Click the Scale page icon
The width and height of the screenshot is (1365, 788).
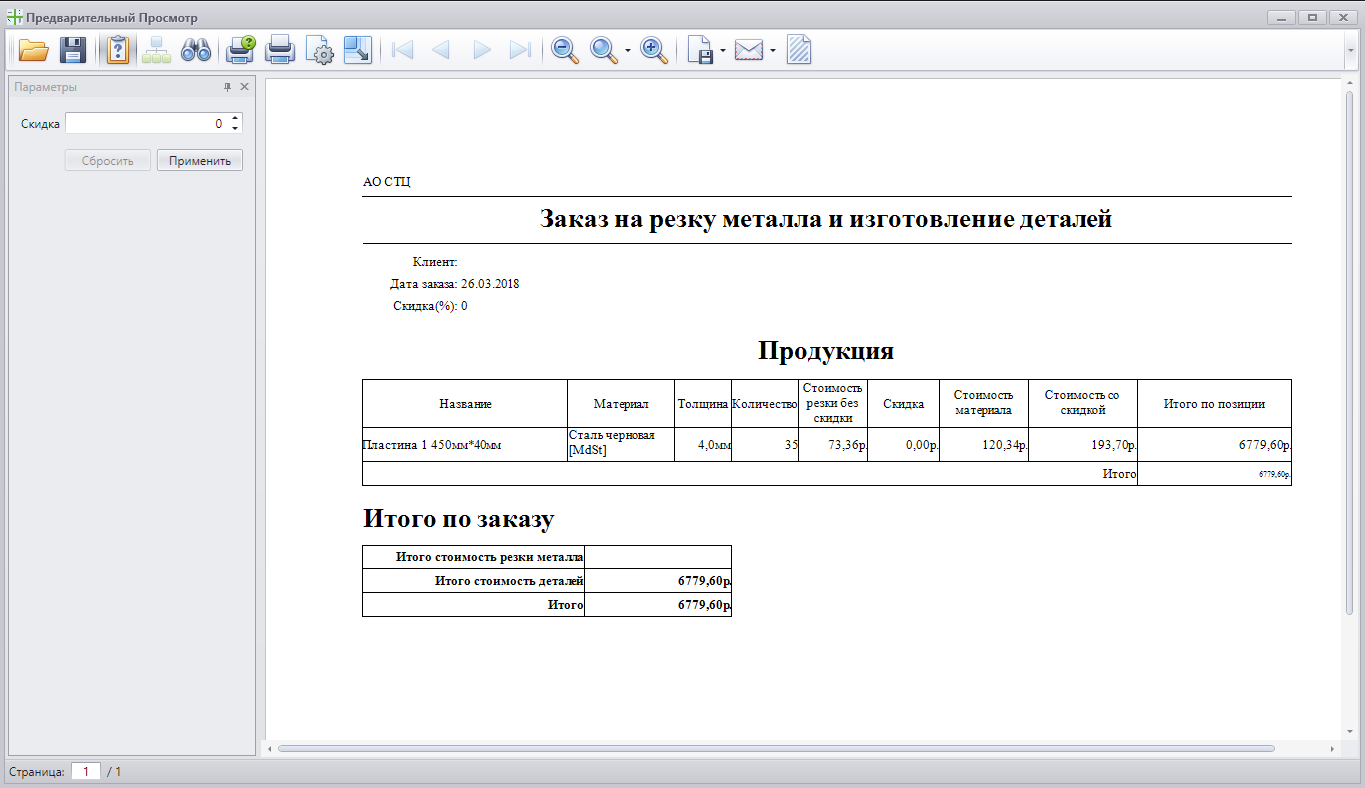(357, 50)
